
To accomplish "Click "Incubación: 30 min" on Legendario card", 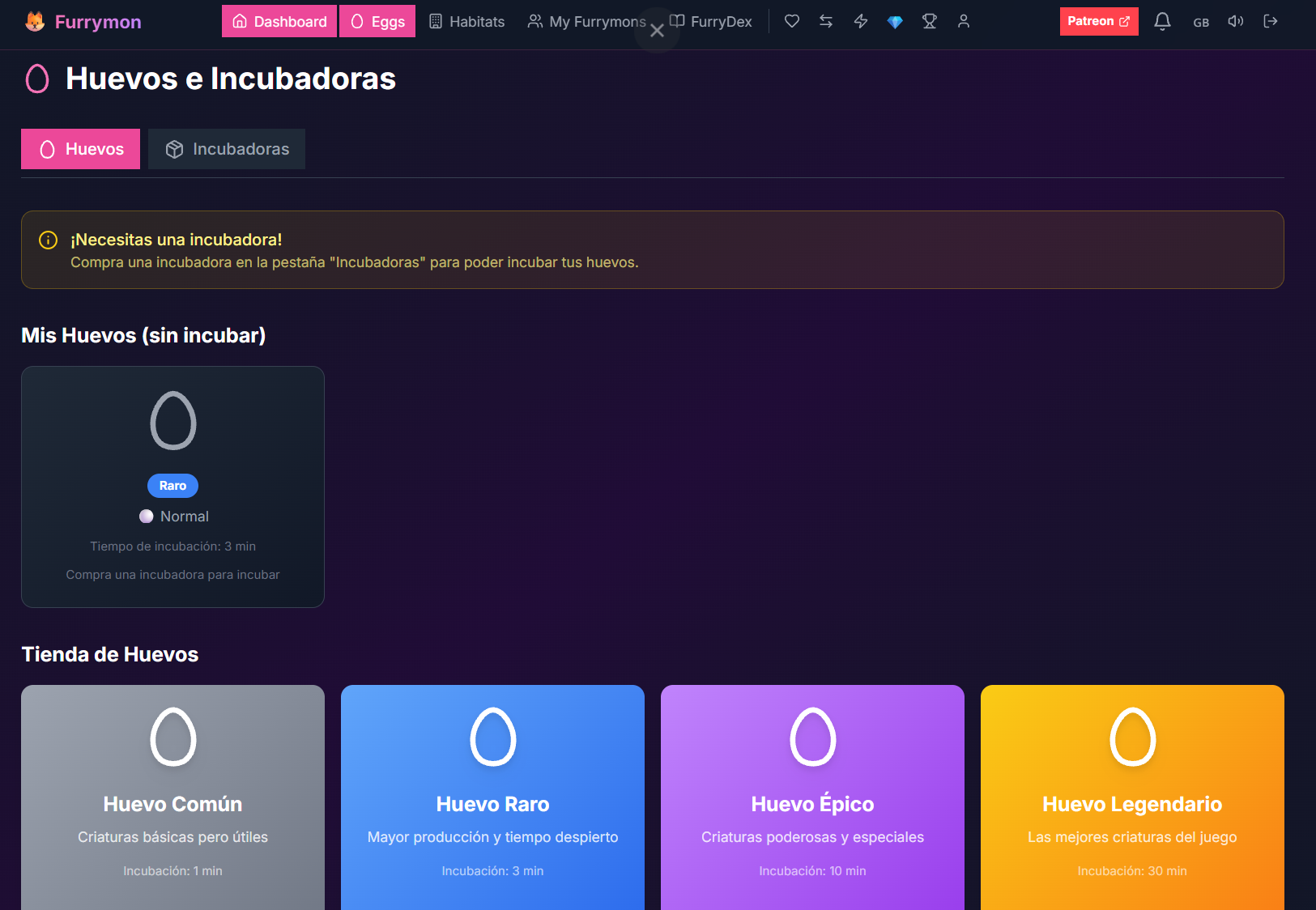I will [x=1132, y=871].
